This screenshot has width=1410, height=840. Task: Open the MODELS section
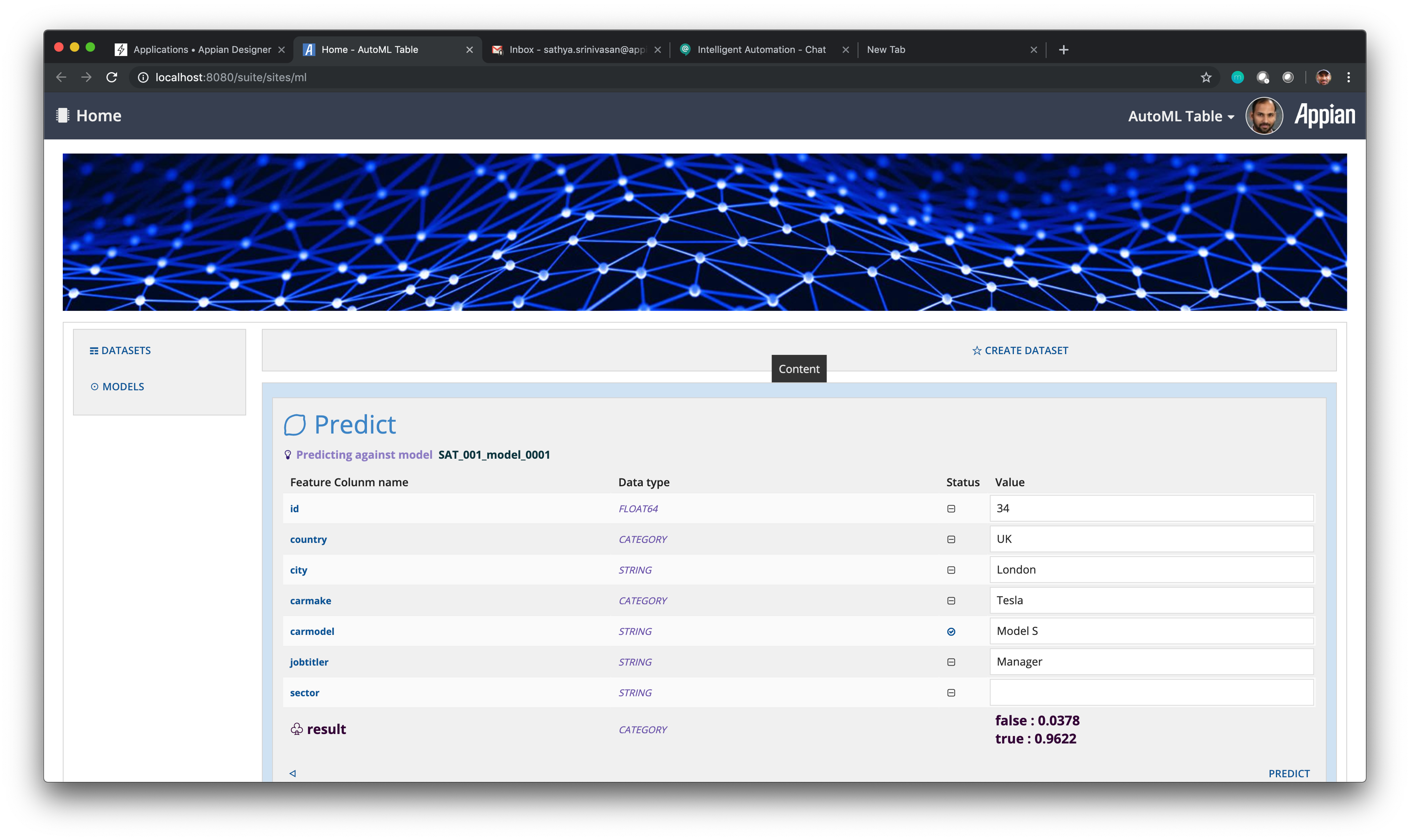point(117,386)
